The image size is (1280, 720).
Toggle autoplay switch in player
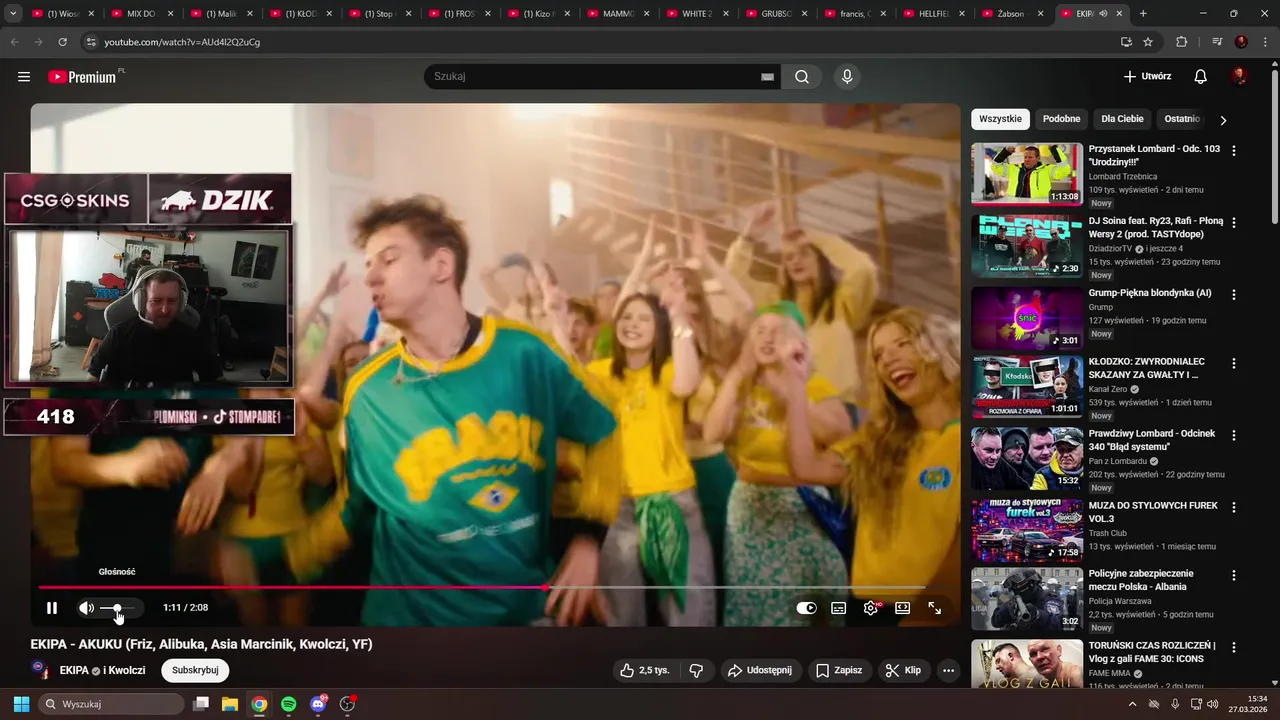(806, 608)
